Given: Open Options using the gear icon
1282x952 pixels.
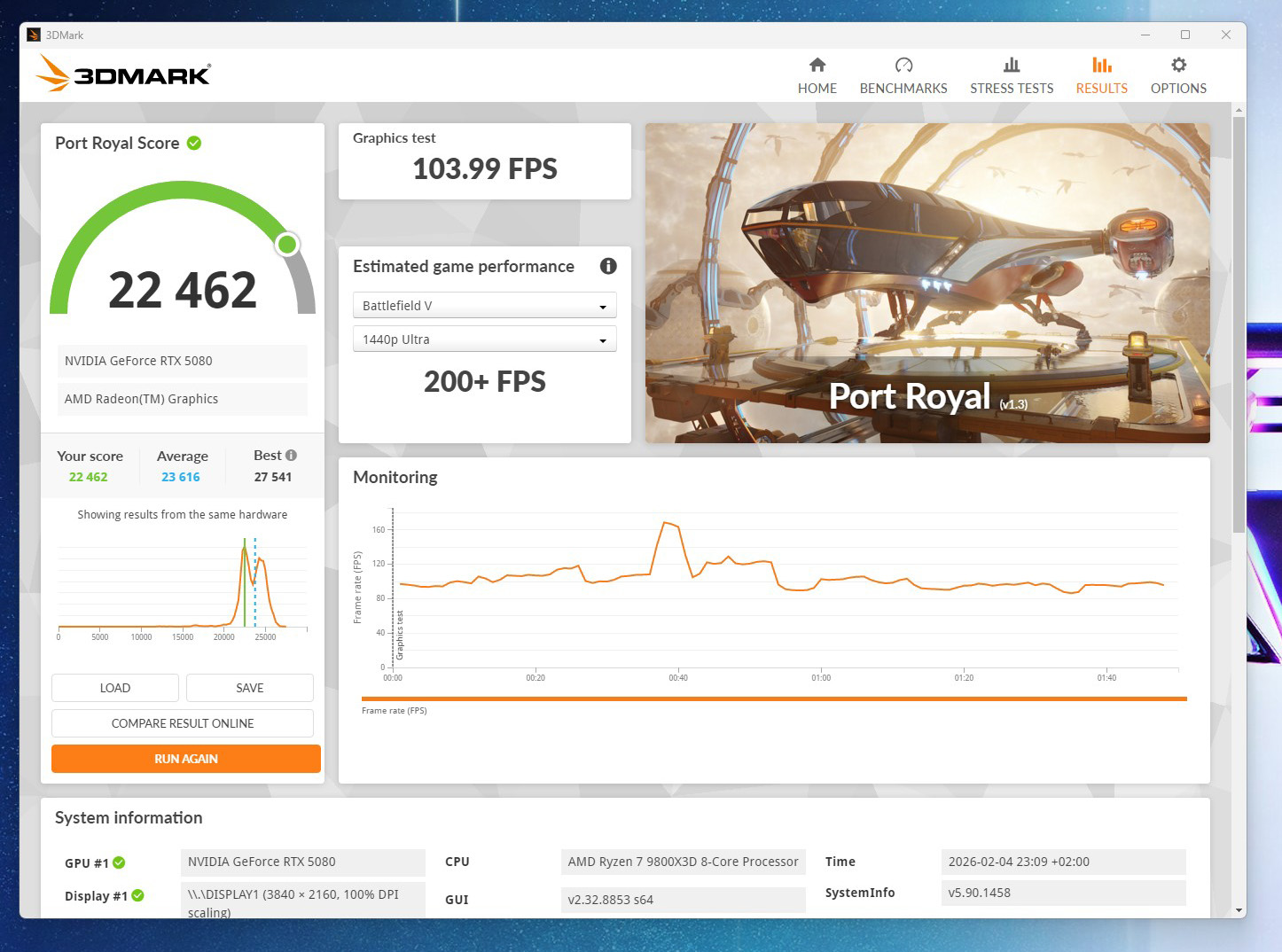Looking at the screenshot, I should (1178, 65).
